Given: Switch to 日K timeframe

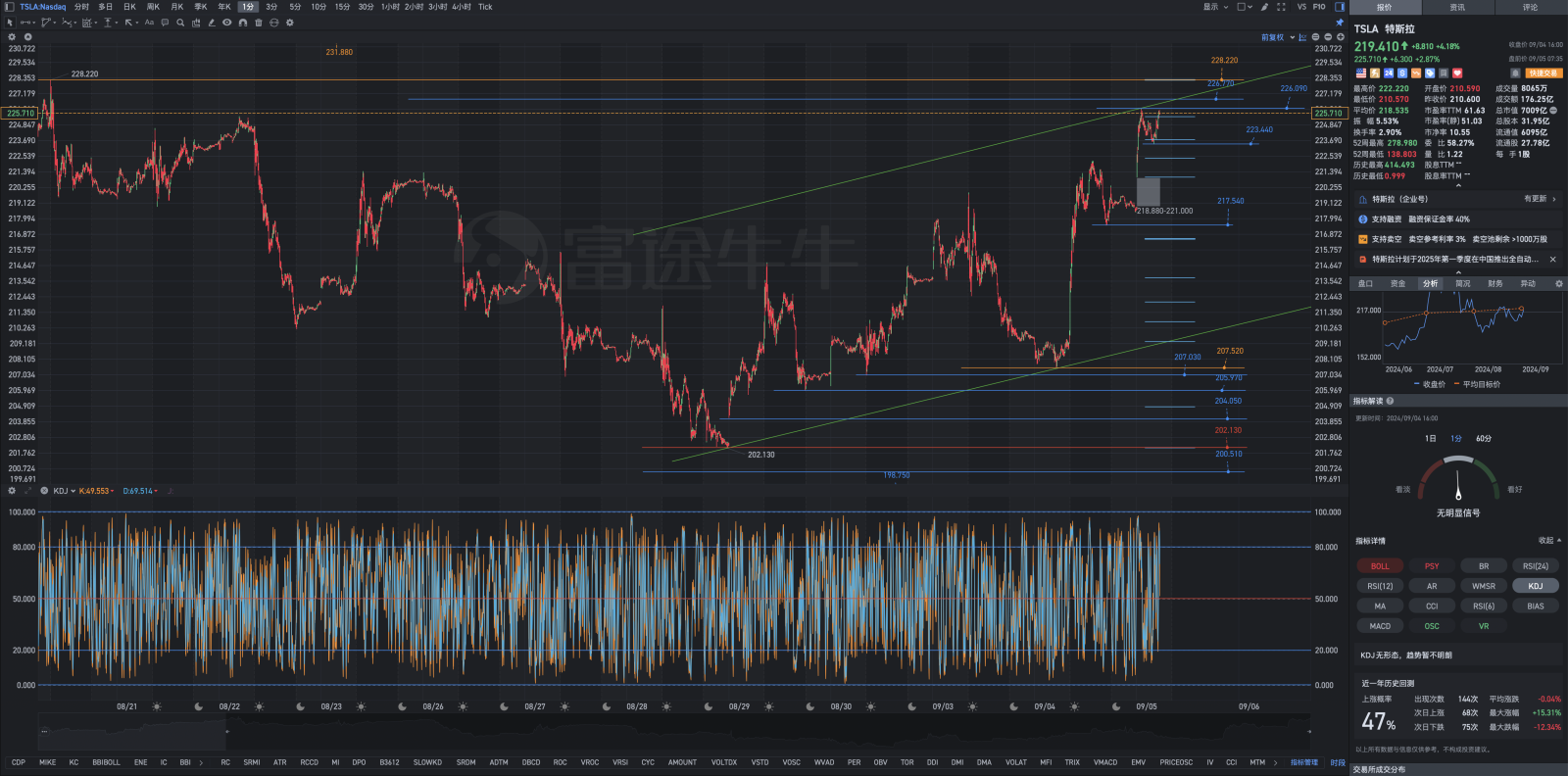Looking at the screenshot, I should (129, 7).
